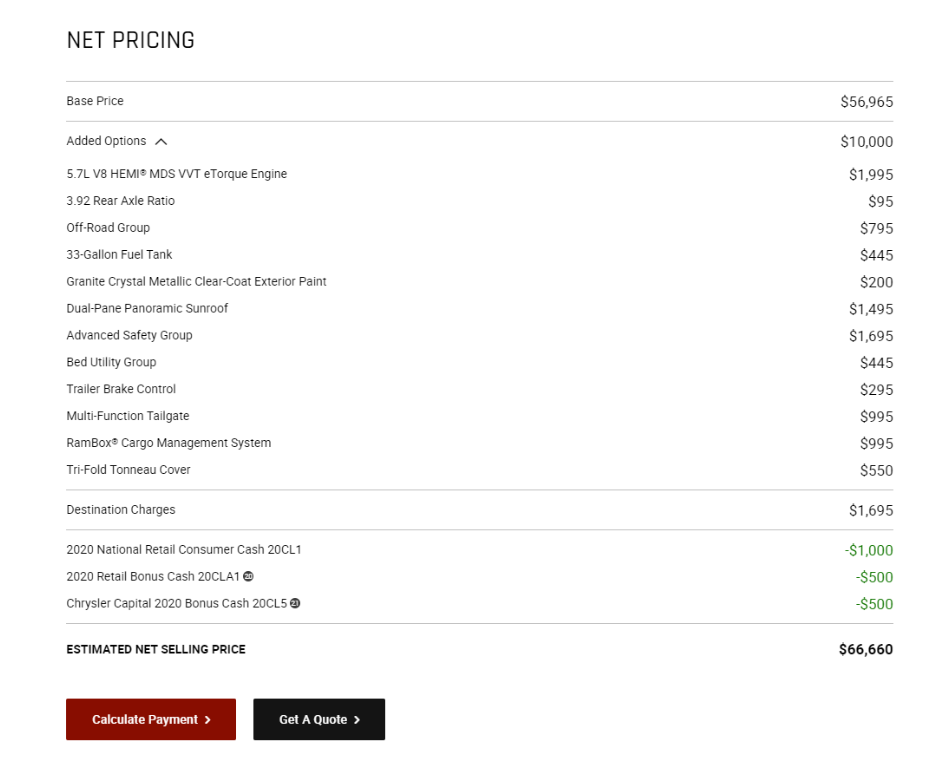Open footnote 20 beside Retail Bonus Cash
This screenshot has width=935, height=764.
click(x=248, y=576)
